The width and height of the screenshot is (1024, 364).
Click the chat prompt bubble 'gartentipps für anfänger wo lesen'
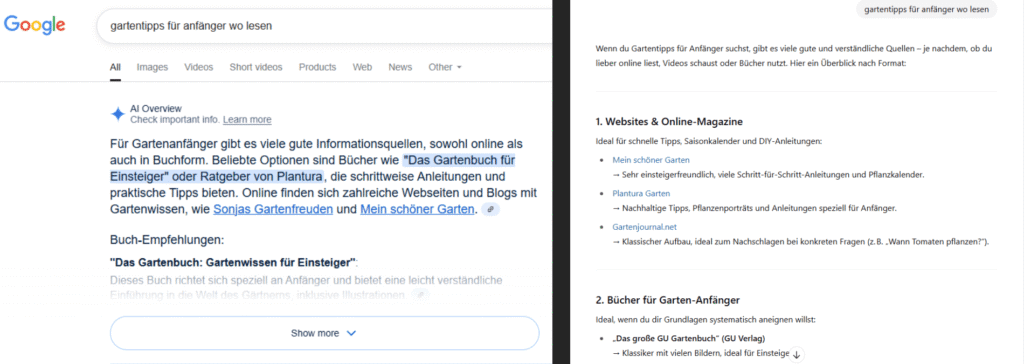point(927,9)
